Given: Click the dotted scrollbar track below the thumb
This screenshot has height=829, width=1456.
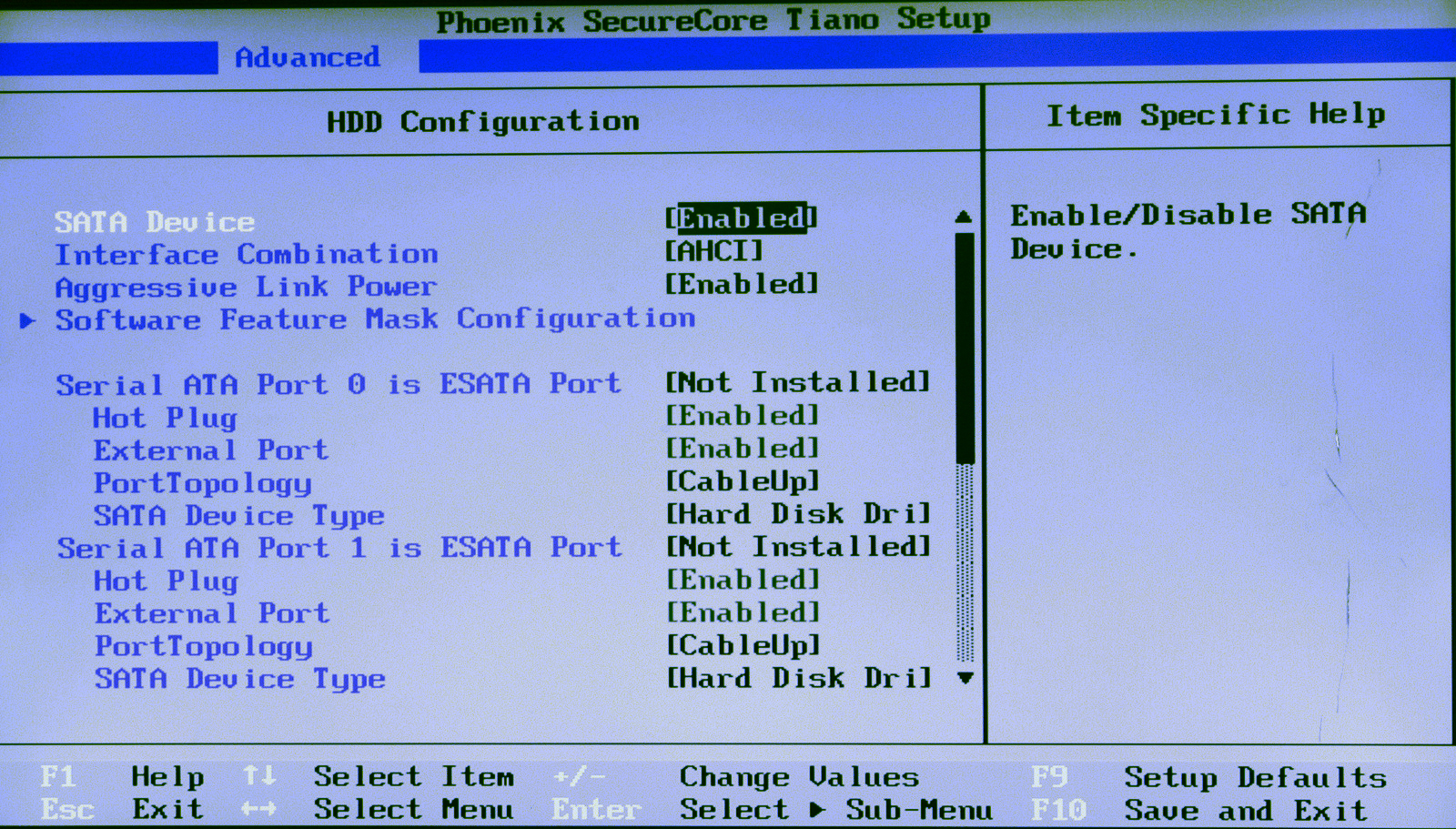Looking at the screenshot, I should [x=966, y=563].
